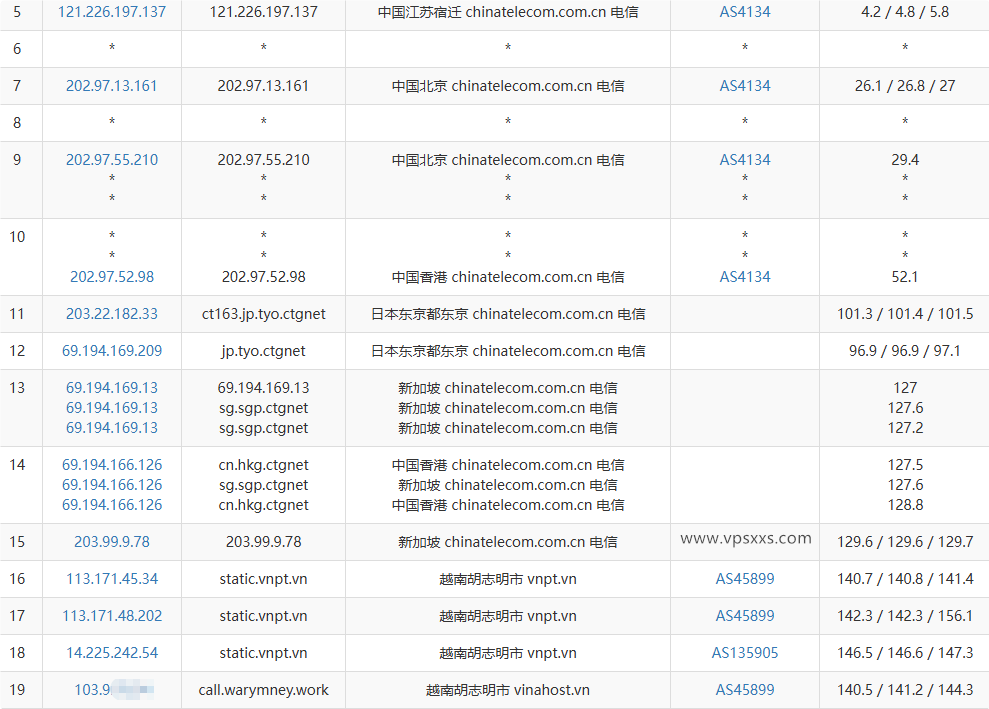Select IP link 202.97.55.210 on hop 9
This screenshot has width=989, height=709.
(111, 160)
